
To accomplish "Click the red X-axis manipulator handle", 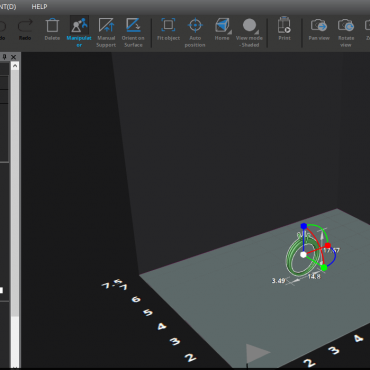I will 328,246.
